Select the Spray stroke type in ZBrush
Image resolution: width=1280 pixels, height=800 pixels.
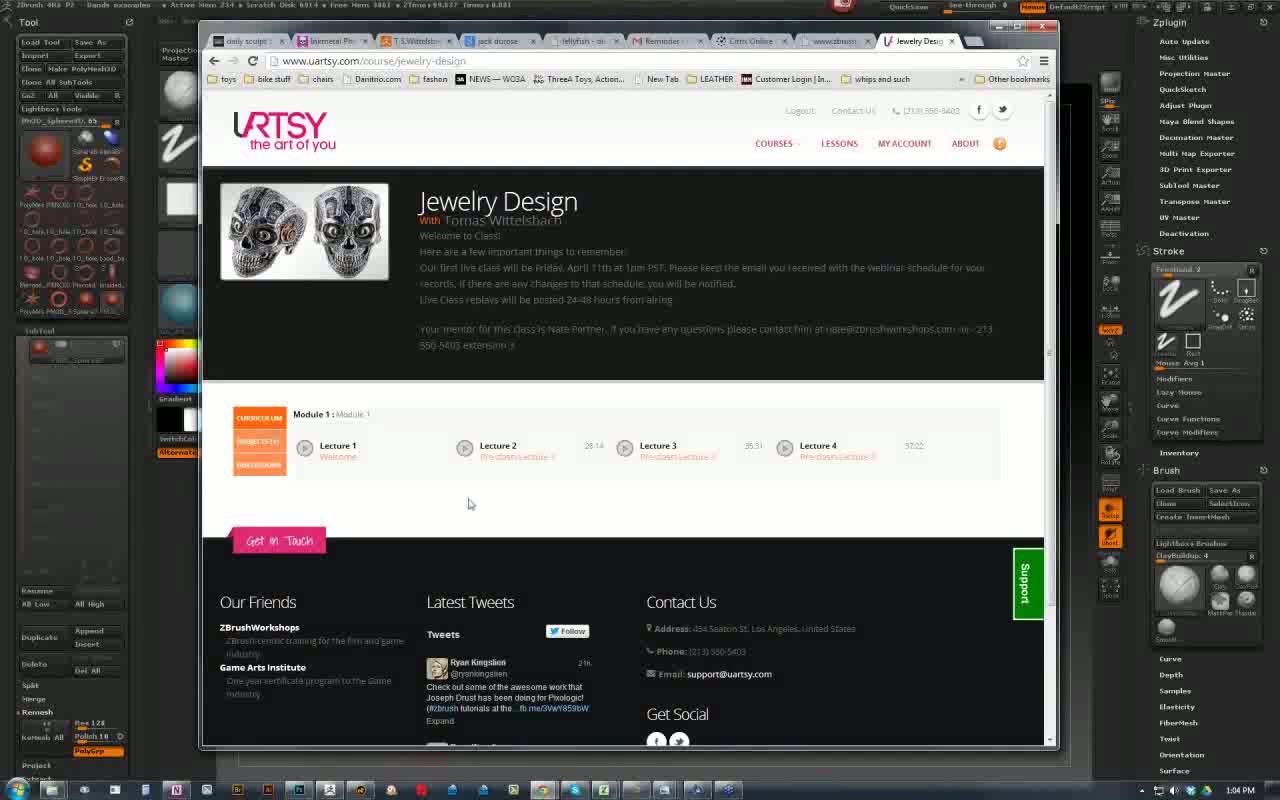pos(1246,317)
